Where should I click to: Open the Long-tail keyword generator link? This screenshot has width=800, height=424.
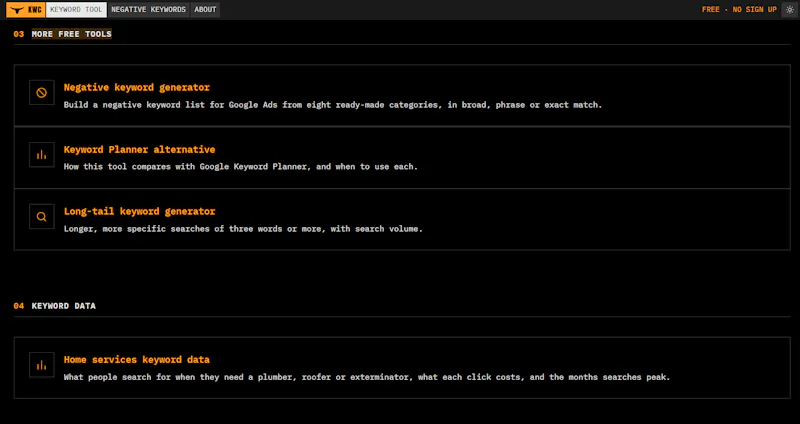pos(139,211)
